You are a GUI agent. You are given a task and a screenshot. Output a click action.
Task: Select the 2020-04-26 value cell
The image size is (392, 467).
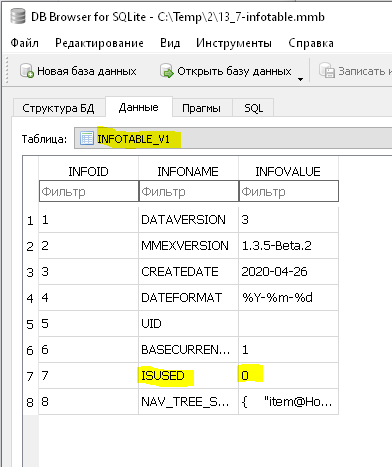[288, 272]
